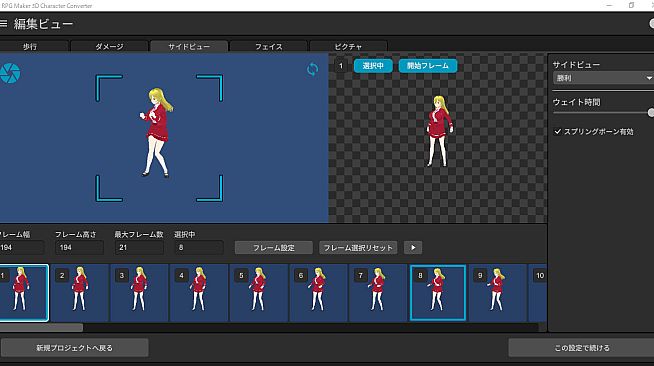
Task: Select frame thumbnail 3
Action: click(139, 293)
